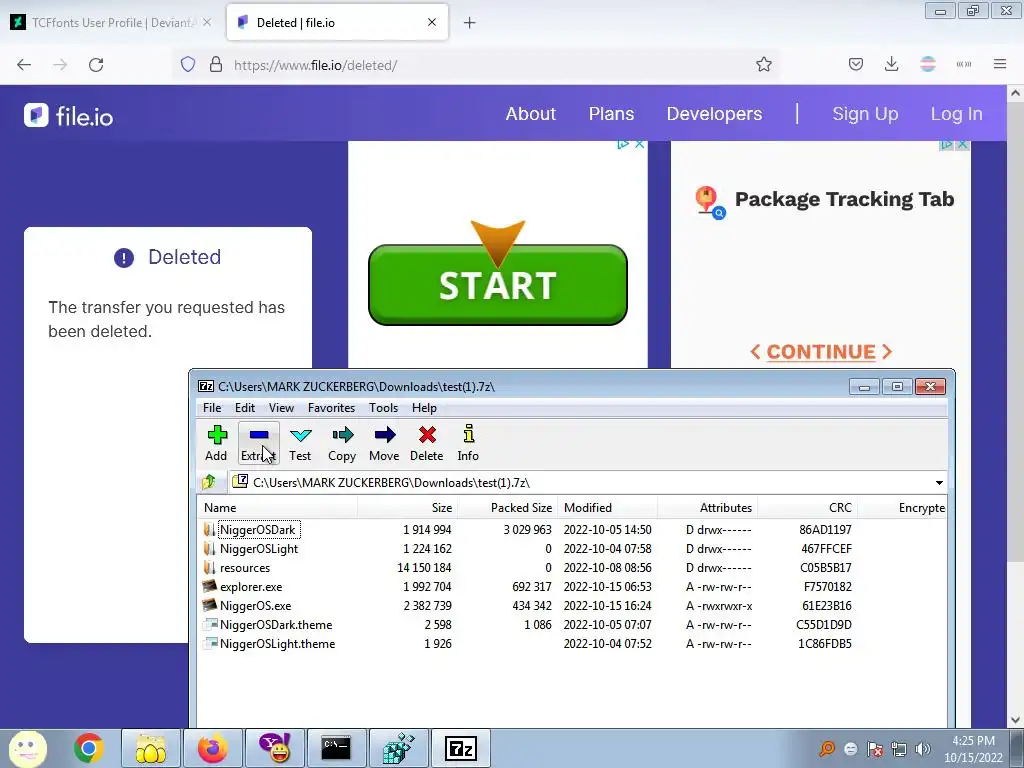1024x768 pixels.
Task: Click the Copy toolbar icon in 7-Zip
Action: 342,443
